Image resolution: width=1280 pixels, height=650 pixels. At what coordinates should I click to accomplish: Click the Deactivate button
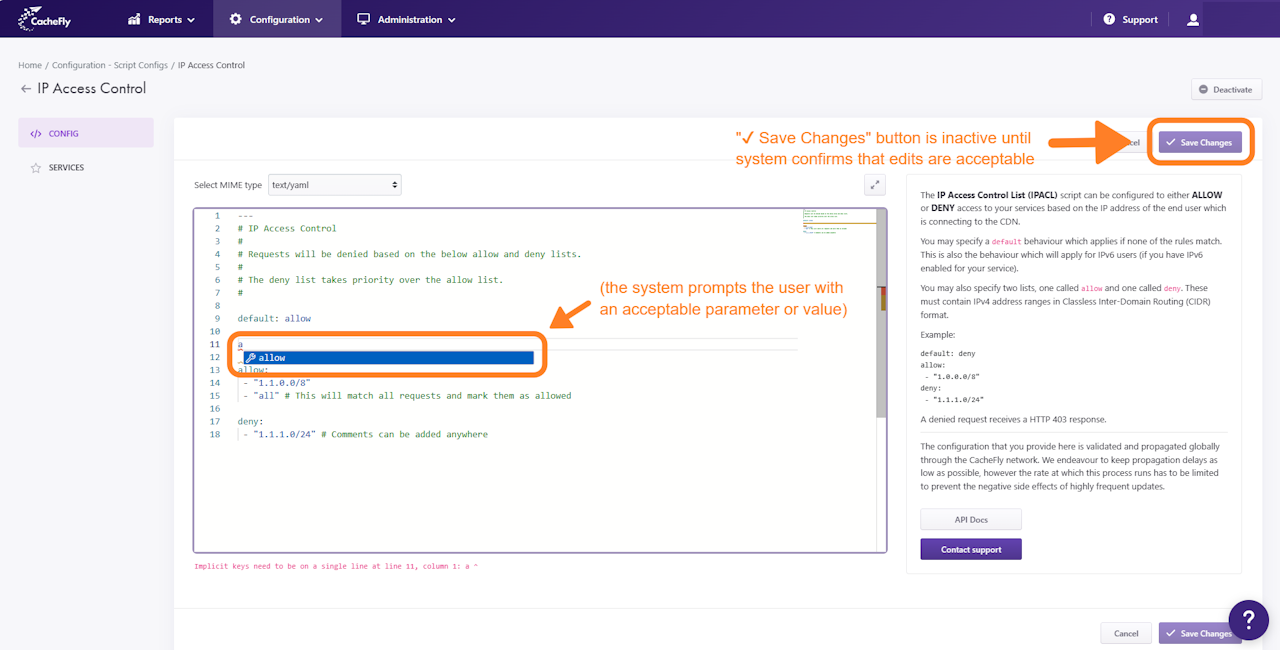click(x=1226, y=90)
